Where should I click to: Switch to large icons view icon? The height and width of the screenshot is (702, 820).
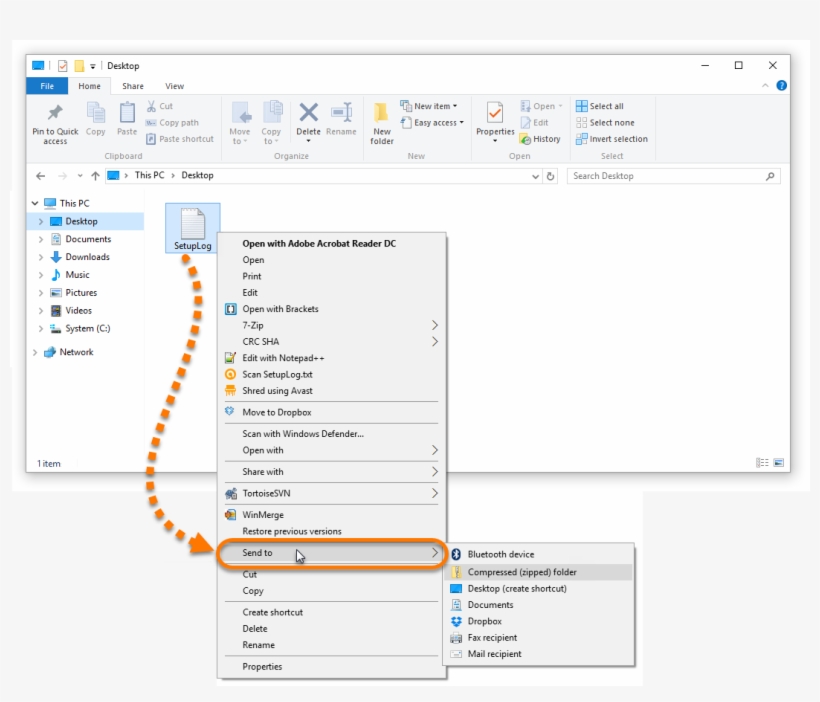tap(779, 462)
